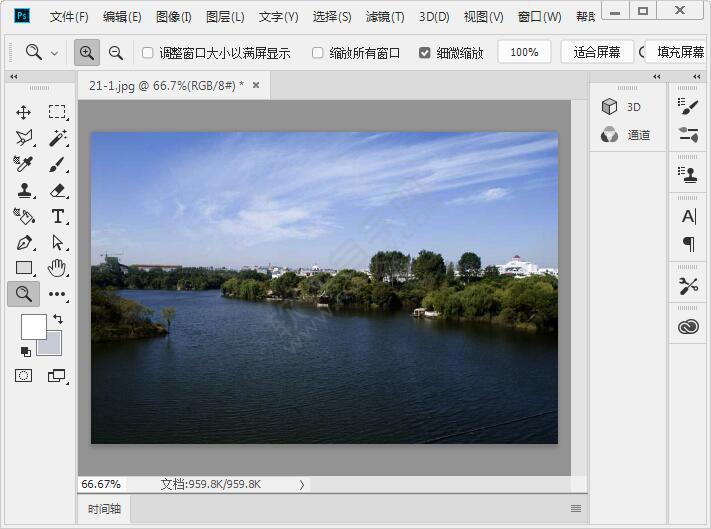
Task: Change the screen mode
Action: tap(57, 375)
